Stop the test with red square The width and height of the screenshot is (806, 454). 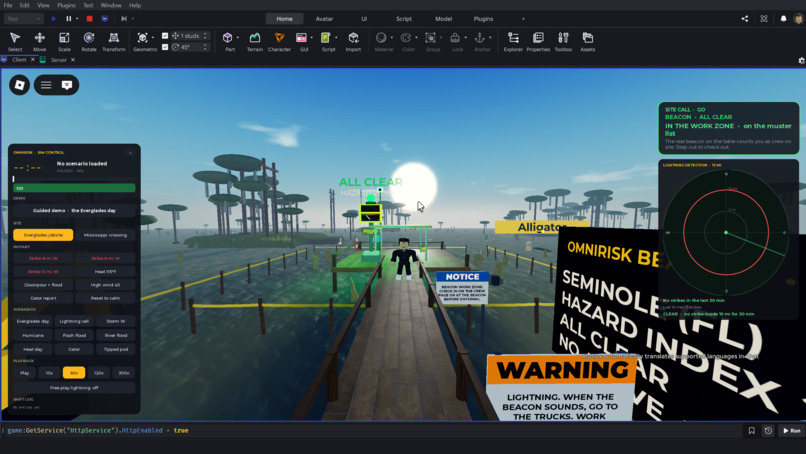89,19
